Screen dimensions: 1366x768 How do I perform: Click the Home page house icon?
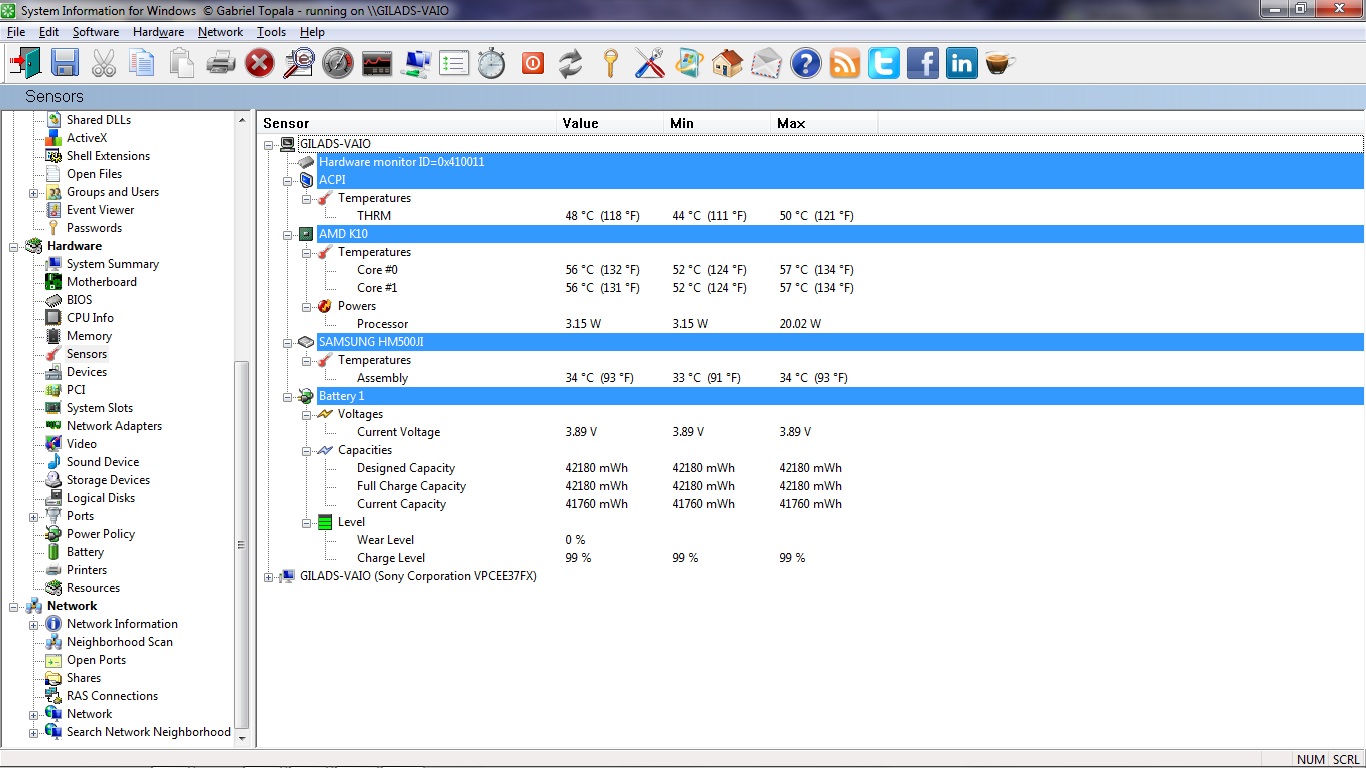(x=727, y=64)
